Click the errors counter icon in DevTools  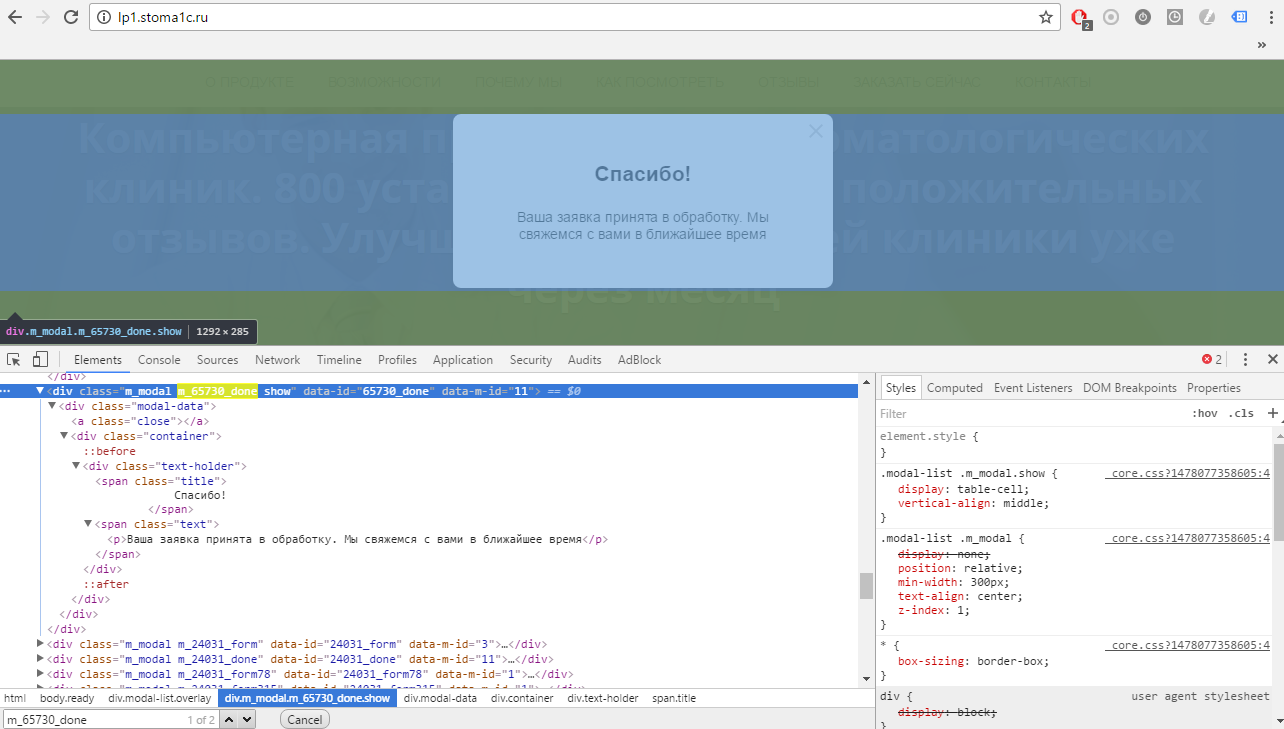[1208, 359]
